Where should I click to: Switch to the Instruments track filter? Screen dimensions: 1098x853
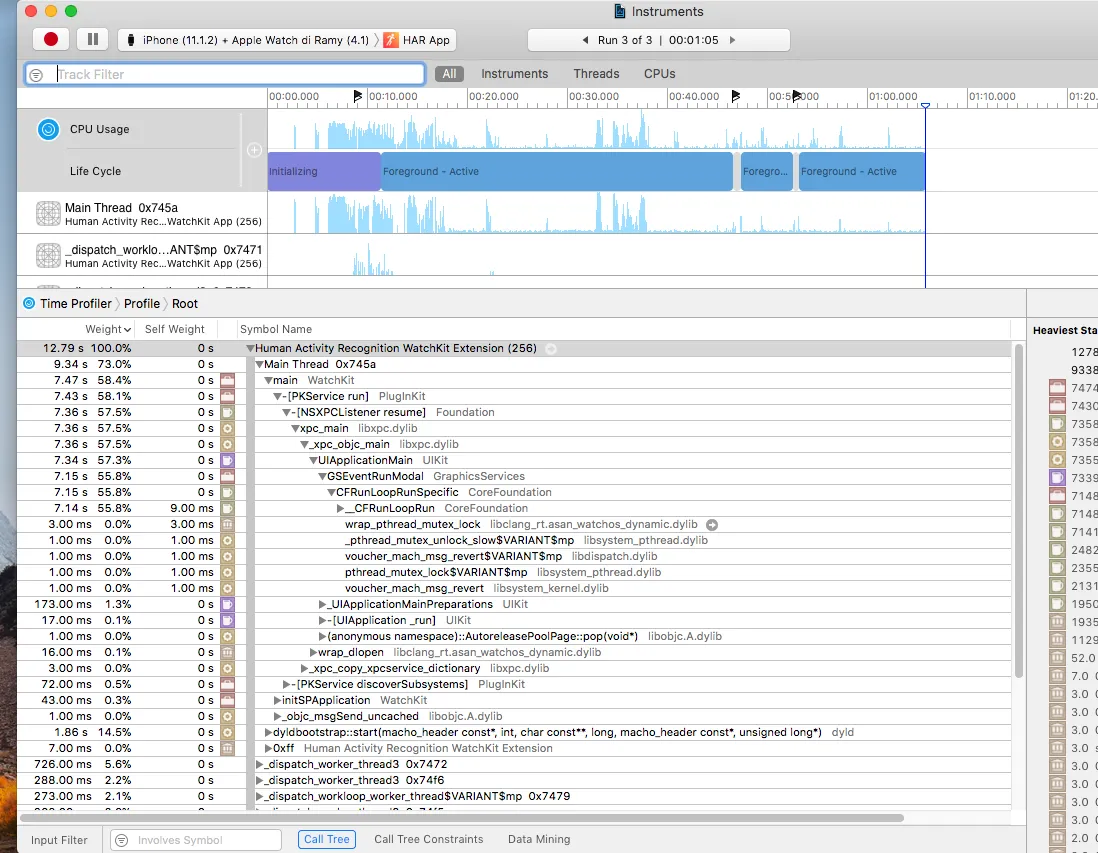pos(514,74)
